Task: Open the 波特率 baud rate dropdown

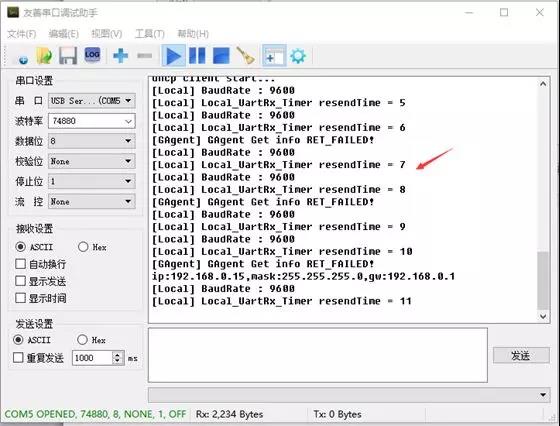Action: coord(92,121)
